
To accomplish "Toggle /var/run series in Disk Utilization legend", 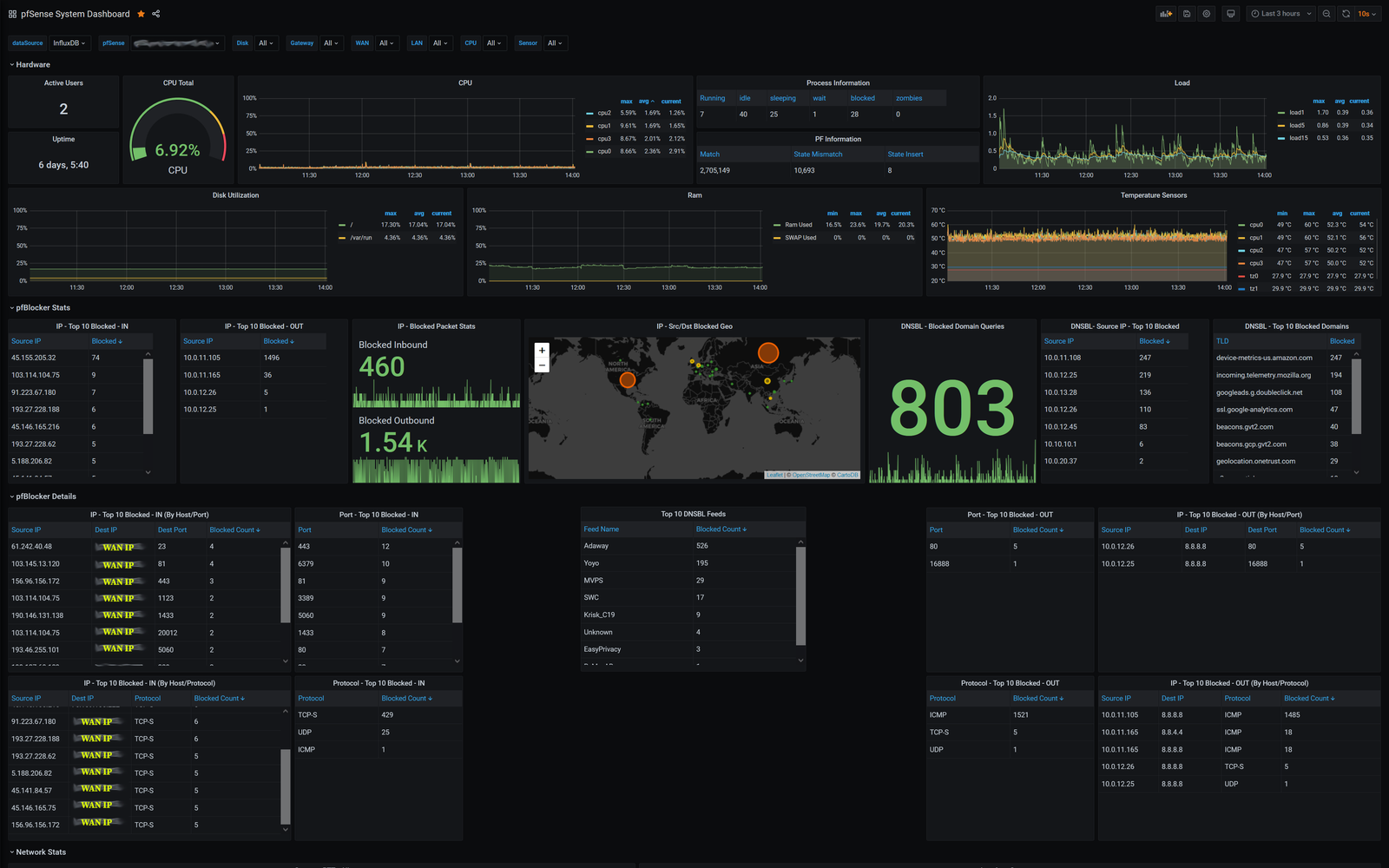I will tap(361, 238).
